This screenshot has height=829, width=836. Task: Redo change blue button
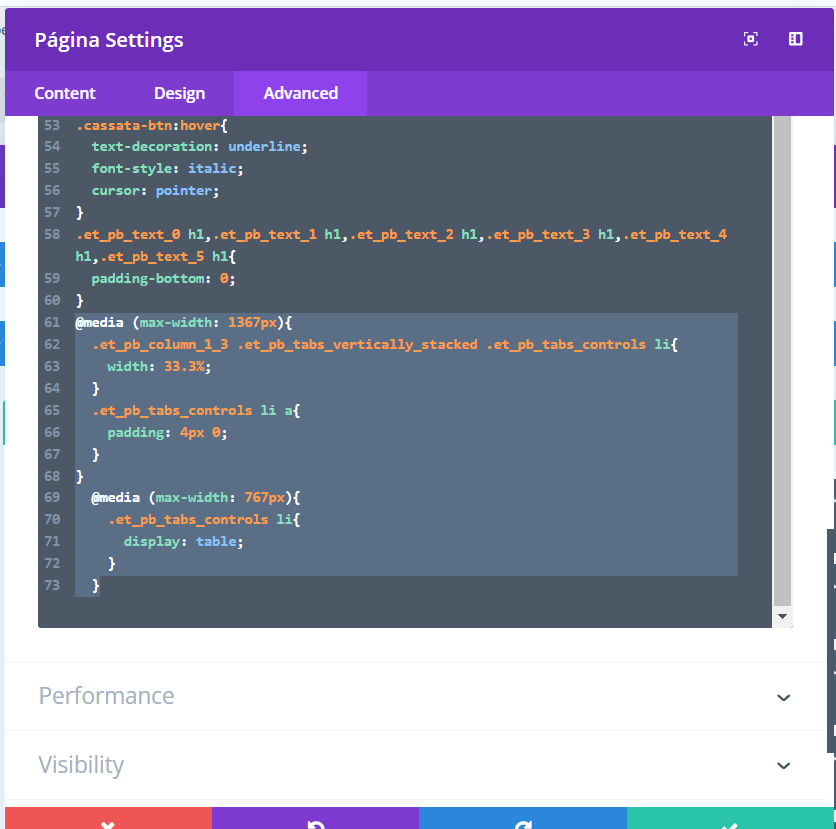coord(522,818)
